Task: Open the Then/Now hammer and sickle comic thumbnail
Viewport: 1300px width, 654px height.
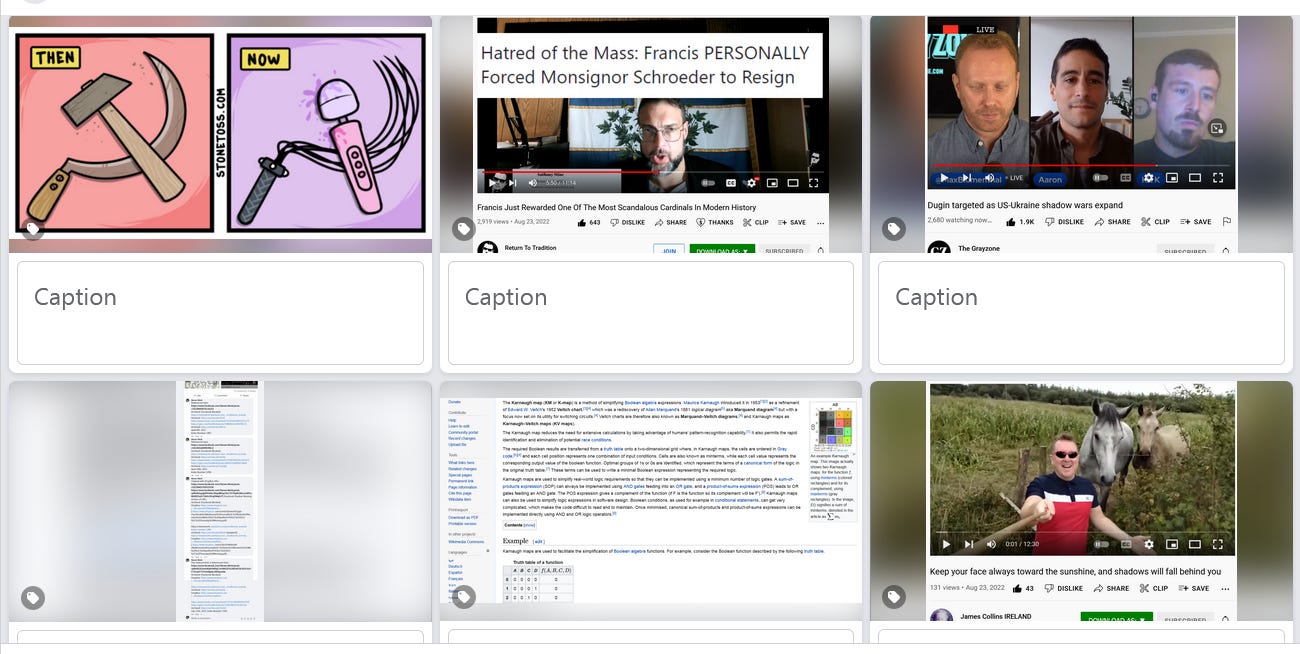Action: pos(220,134)
